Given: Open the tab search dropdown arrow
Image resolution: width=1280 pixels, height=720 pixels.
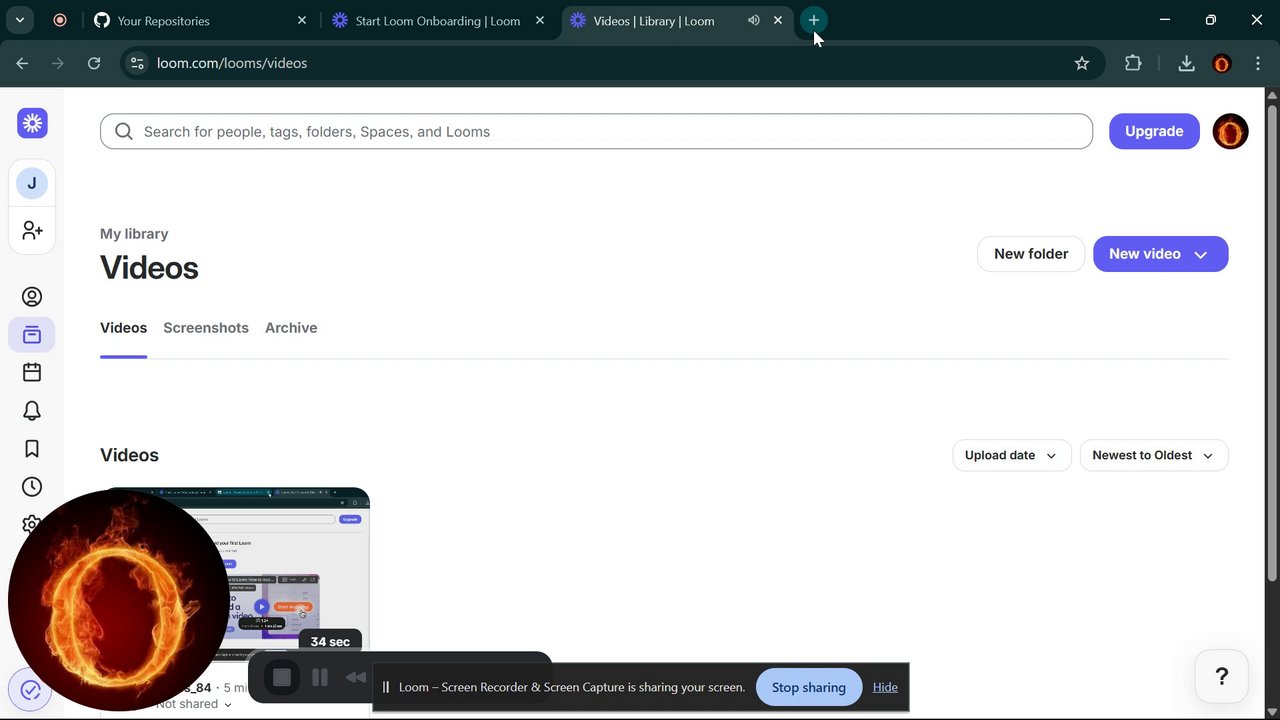Looking at the screenshot, I should [20, 20].
